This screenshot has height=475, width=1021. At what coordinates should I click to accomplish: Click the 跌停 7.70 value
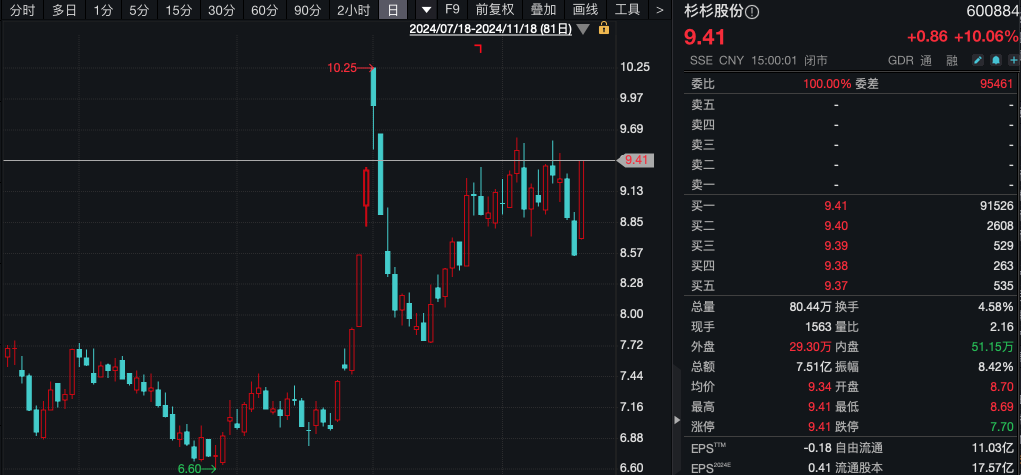[x=1002, y=427]
